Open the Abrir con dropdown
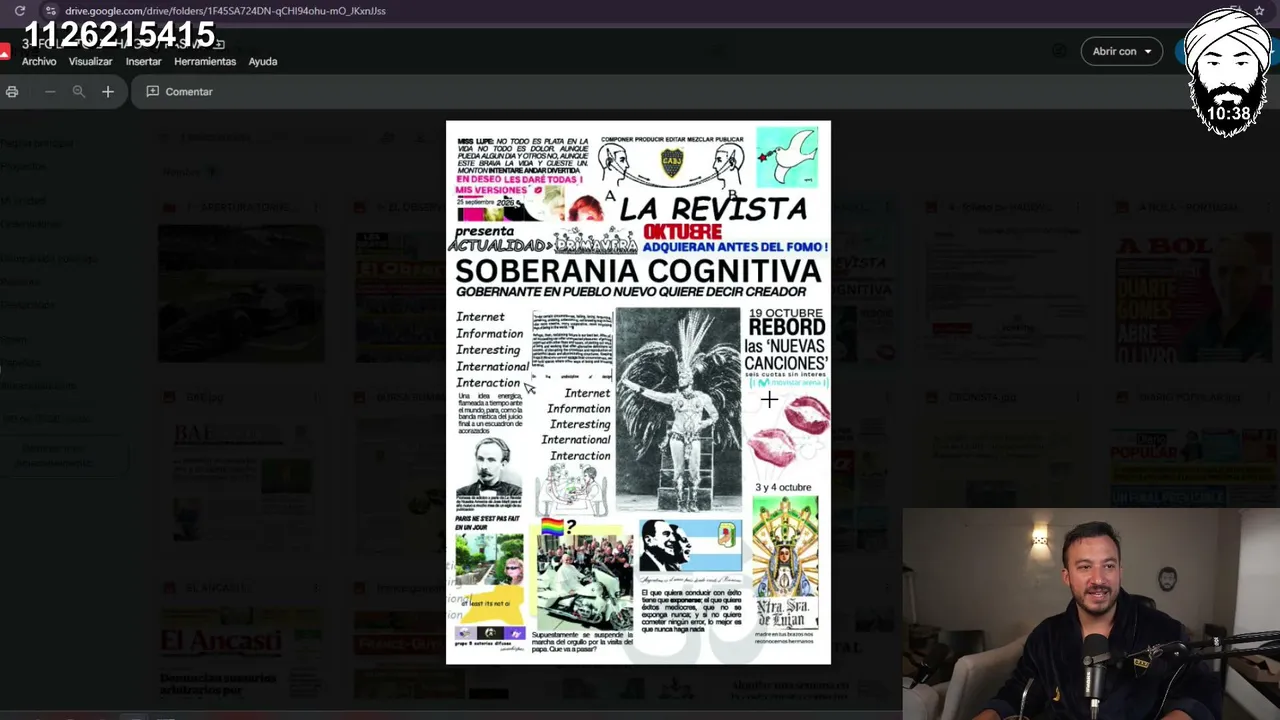The width and height of the screenshot is (1280, 720). click(x=1121, y=51)
